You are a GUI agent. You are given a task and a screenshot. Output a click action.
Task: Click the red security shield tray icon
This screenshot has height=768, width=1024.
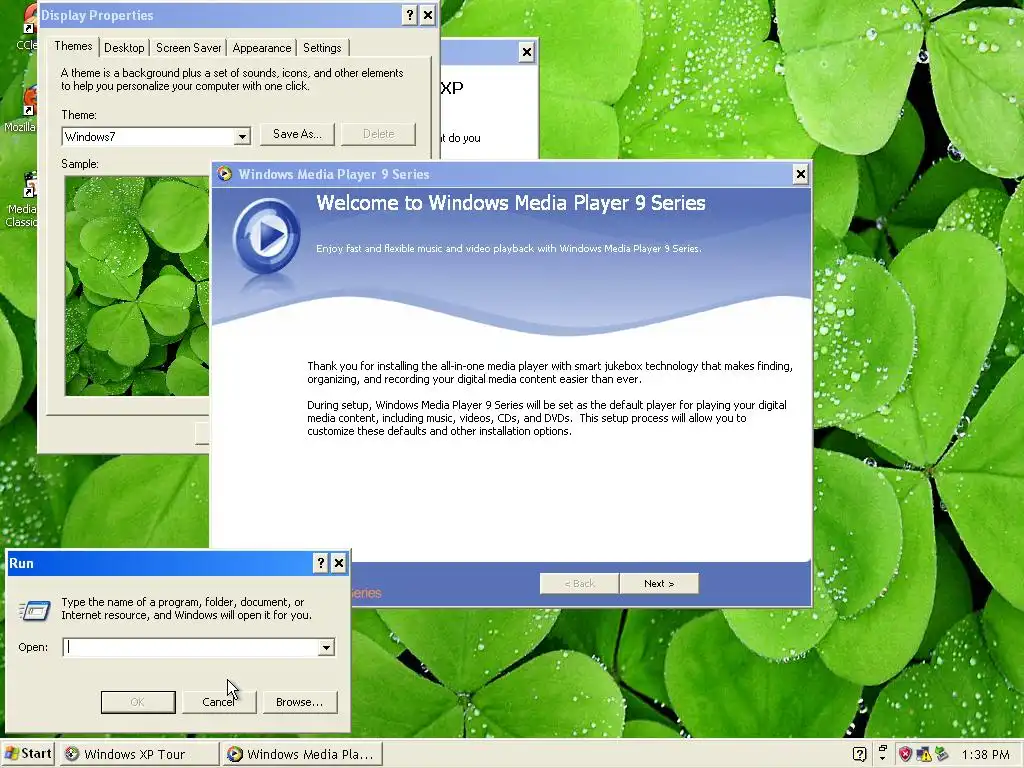pos(904,754)
